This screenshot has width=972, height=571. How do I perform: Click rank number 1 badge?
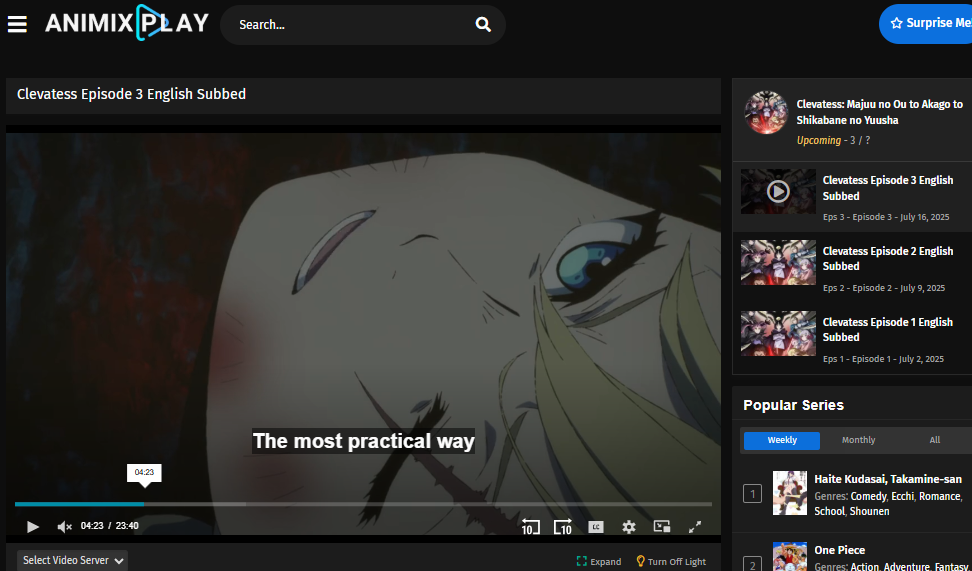(753, 494)
